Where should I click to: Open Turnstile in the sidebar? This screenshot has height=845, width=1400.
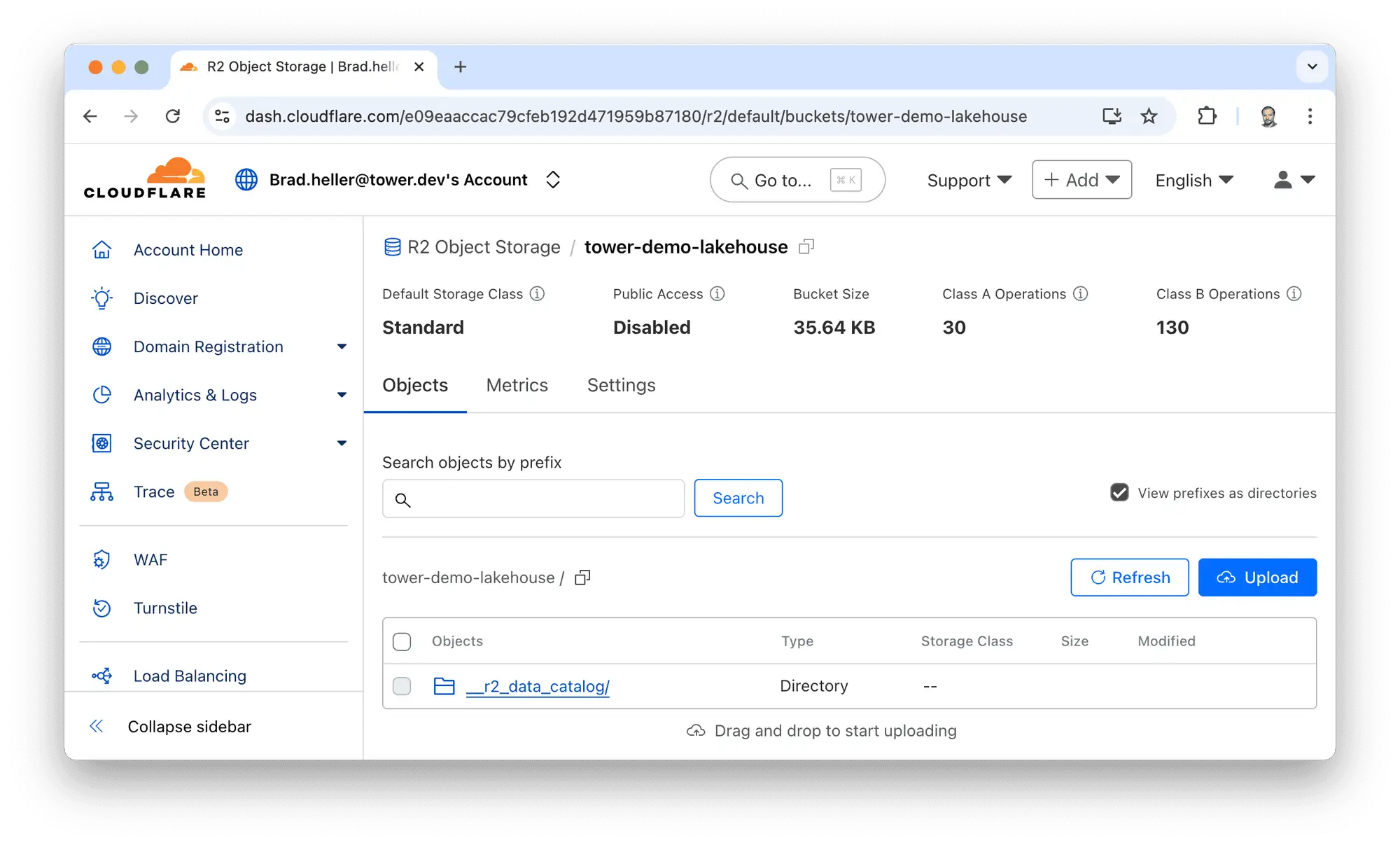[x=165, y=608]
